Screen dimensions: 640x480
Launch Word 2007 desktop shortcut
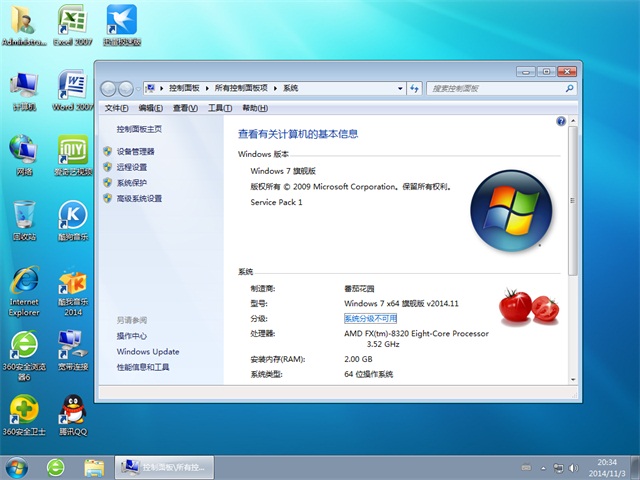point(73,91)
